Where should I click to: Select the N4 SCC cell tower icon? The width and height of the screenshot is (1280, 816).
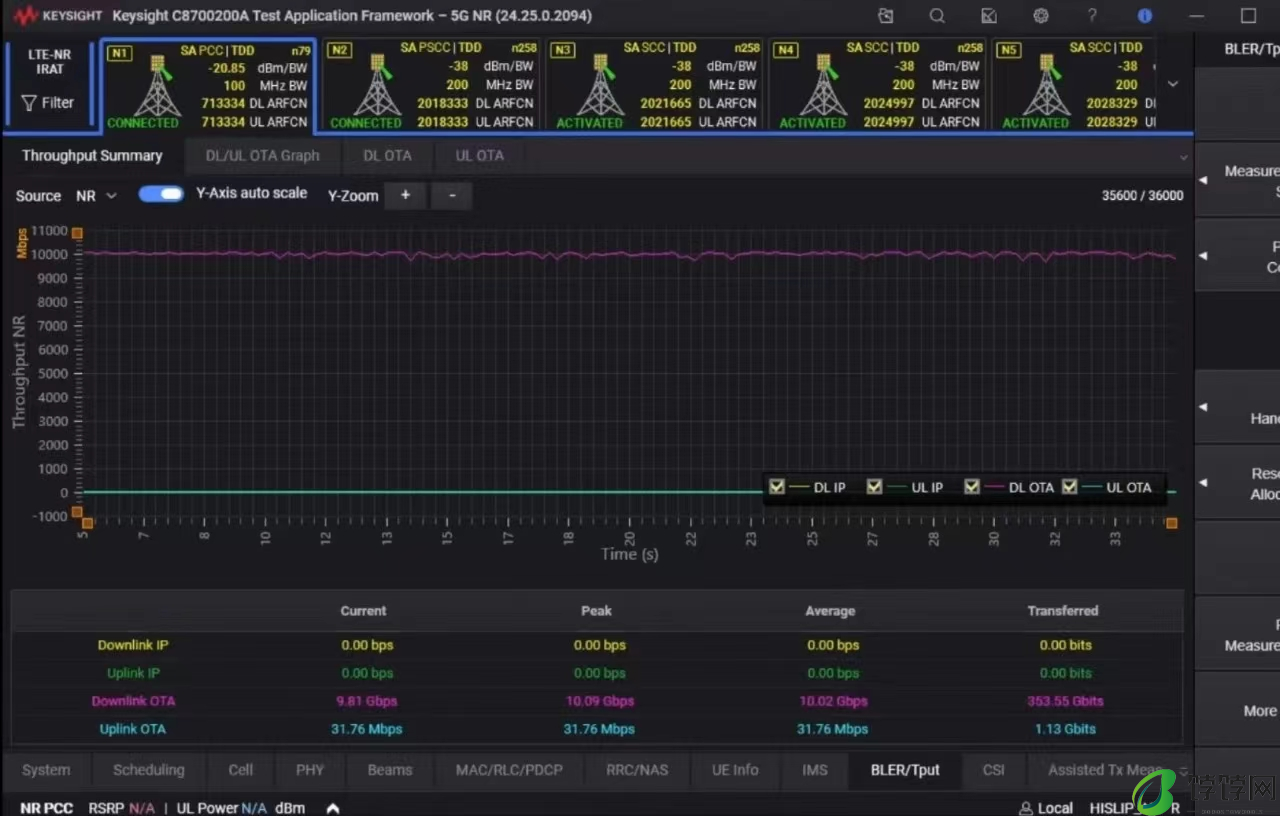[x=824, y=87]
